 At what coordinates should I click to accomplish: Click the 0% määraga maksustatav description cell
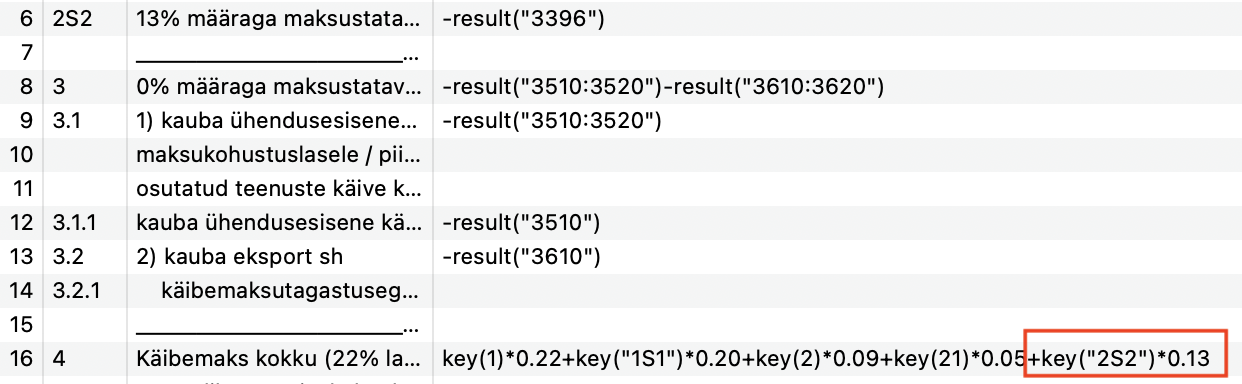click(x=280, y=87)
